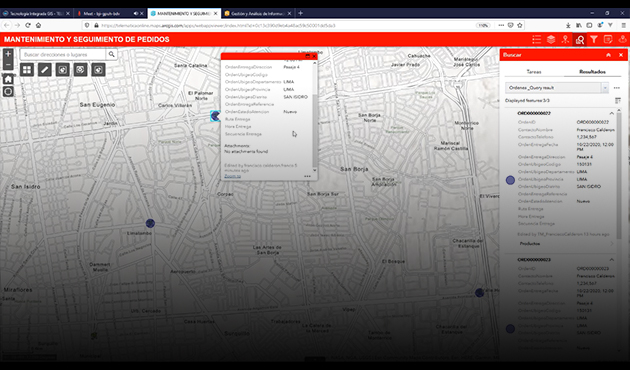Open the pin network widget in header
This screenshot has height=370, width=630.
click(x=565, y=39)
